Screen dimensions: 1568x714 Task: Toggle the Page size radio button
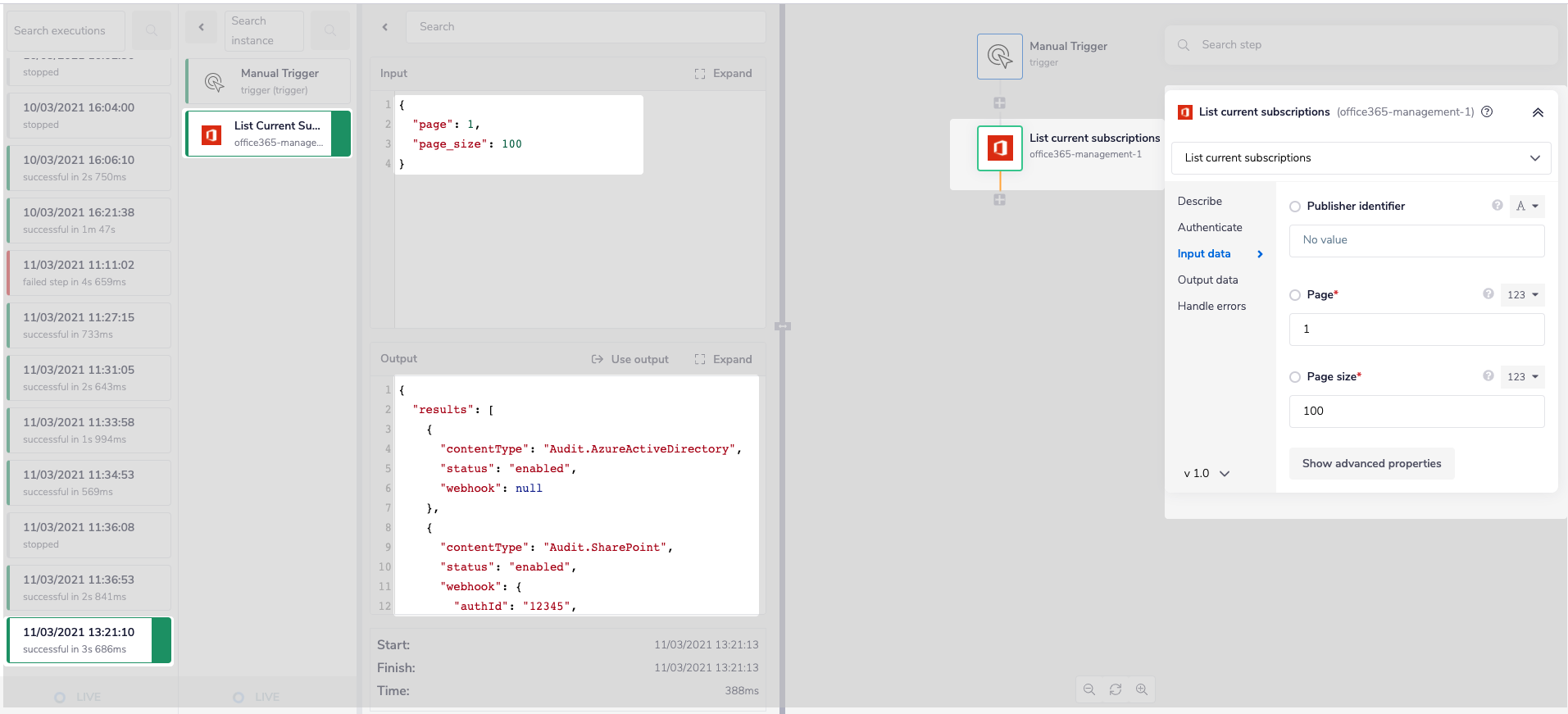click(x=1295, y=377)
